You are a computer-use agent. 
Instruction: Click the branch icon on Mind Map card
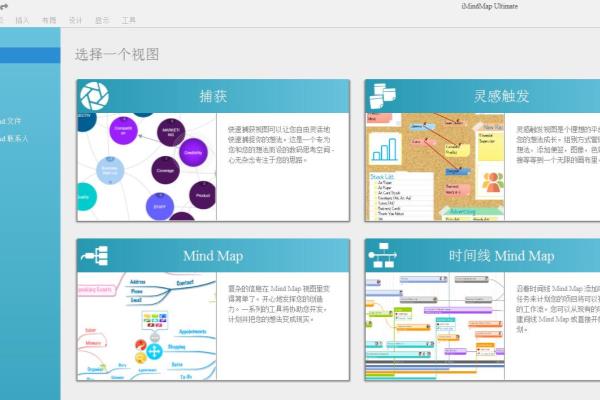pos(95,256)
